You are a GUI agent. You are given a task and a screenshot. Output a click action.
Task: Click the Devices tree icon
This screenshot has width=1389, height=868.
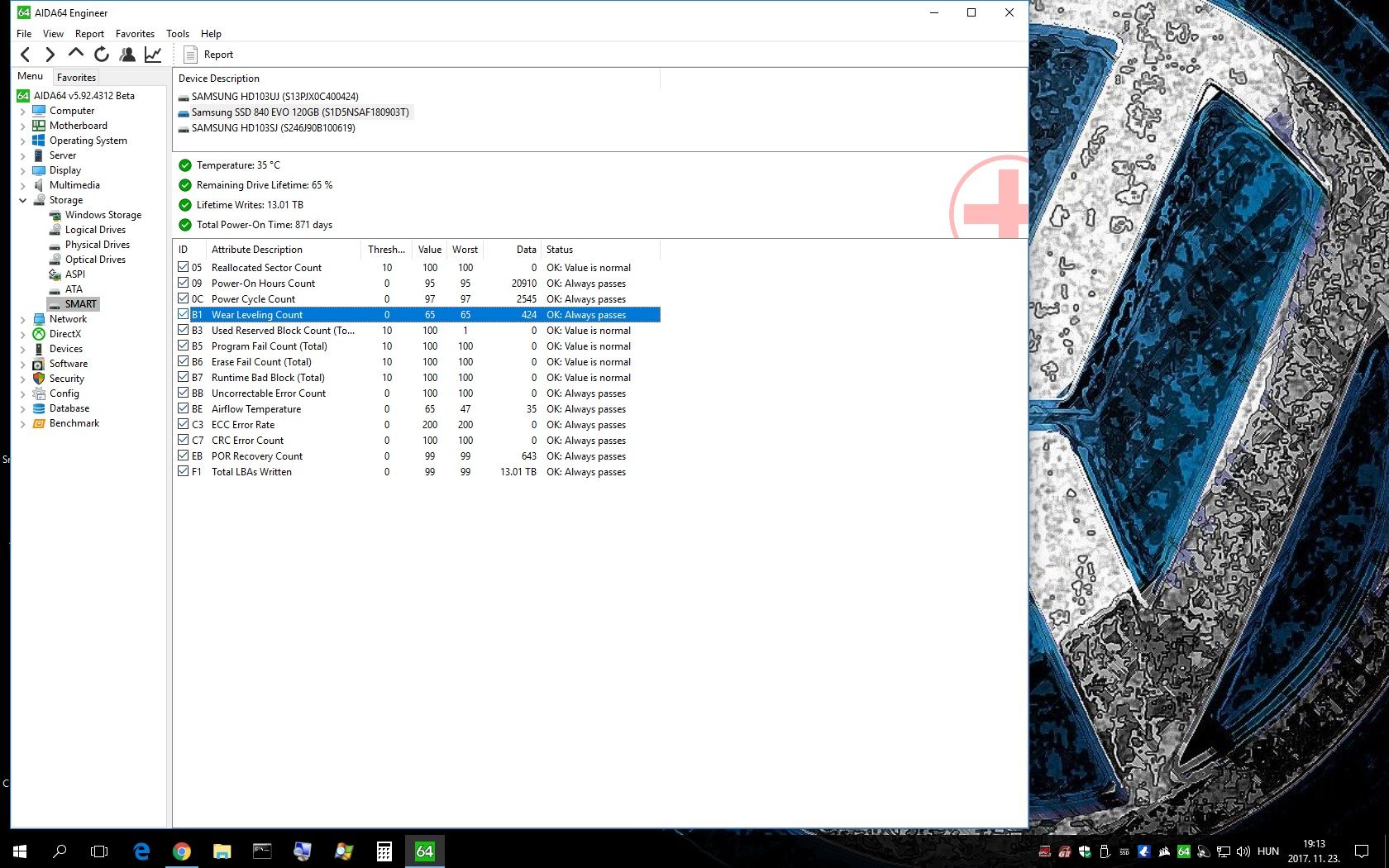39,349
